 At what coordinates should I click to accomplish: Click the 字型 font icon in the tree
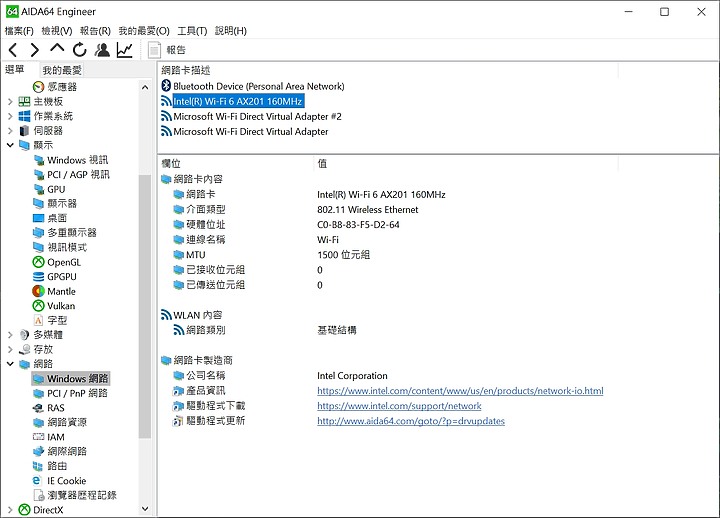click(x=39, y=320)
